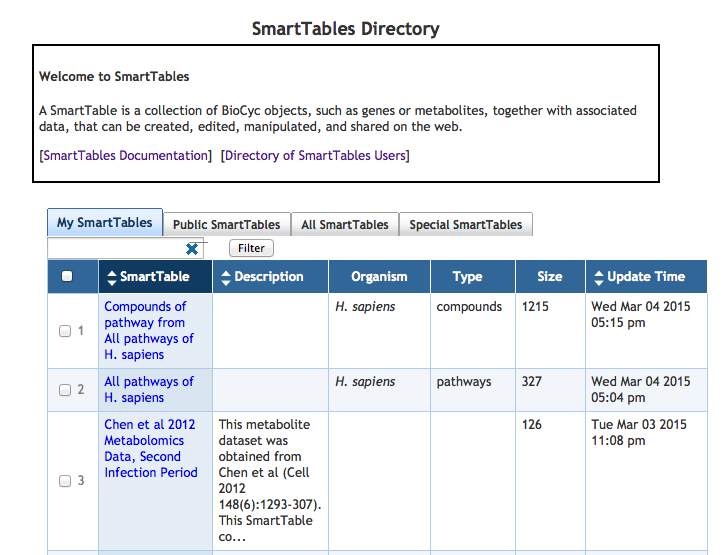Switch to Public SmartTables tab
The height and width of the screenshot is (555, 724).
pyautogui.click(x=226, y=225)
